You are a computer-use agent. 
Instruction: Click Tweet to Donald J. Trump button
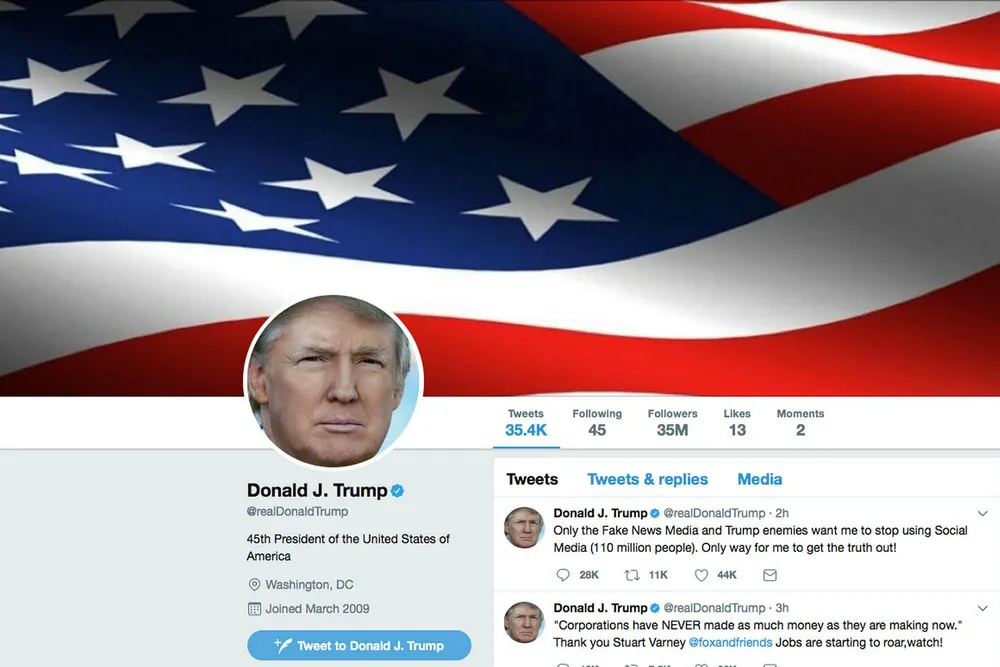(x=359, y=645)
